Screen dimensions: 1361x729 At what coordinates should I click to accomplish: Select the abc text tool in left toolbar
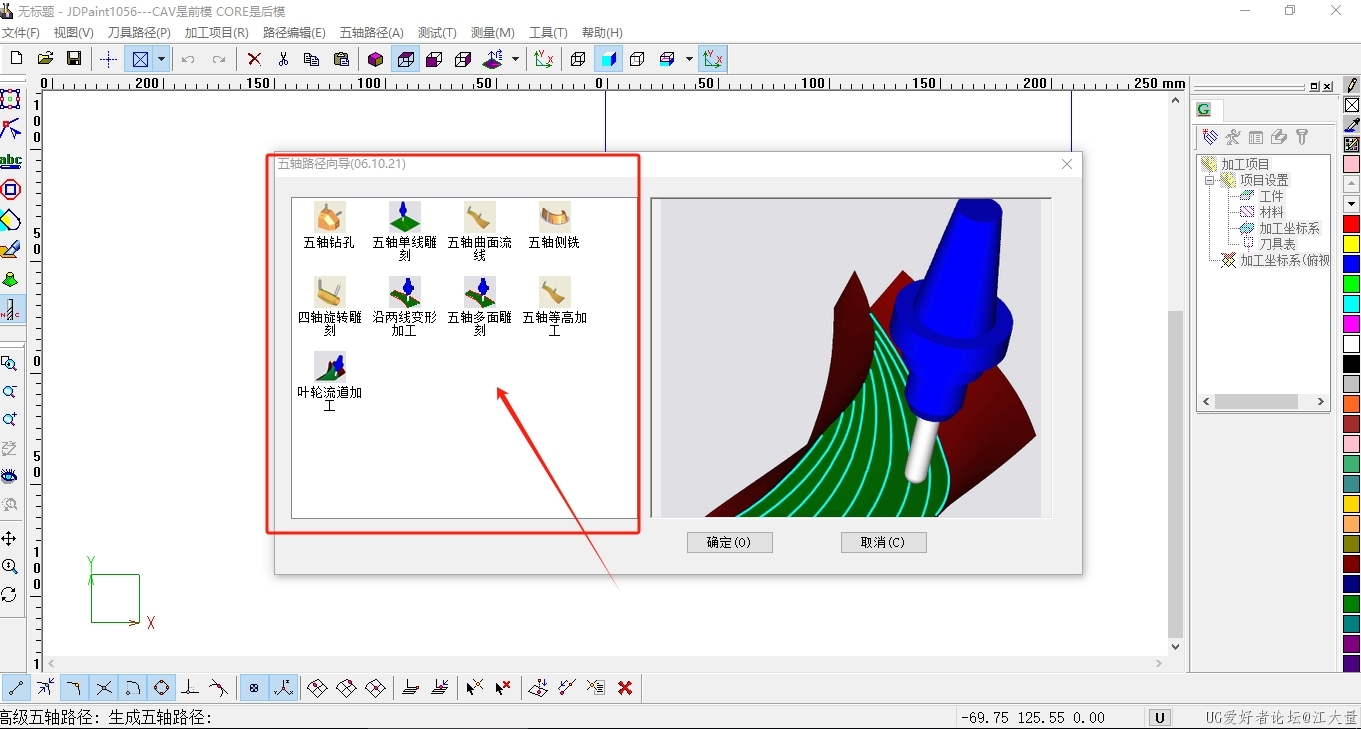[11, 160]
